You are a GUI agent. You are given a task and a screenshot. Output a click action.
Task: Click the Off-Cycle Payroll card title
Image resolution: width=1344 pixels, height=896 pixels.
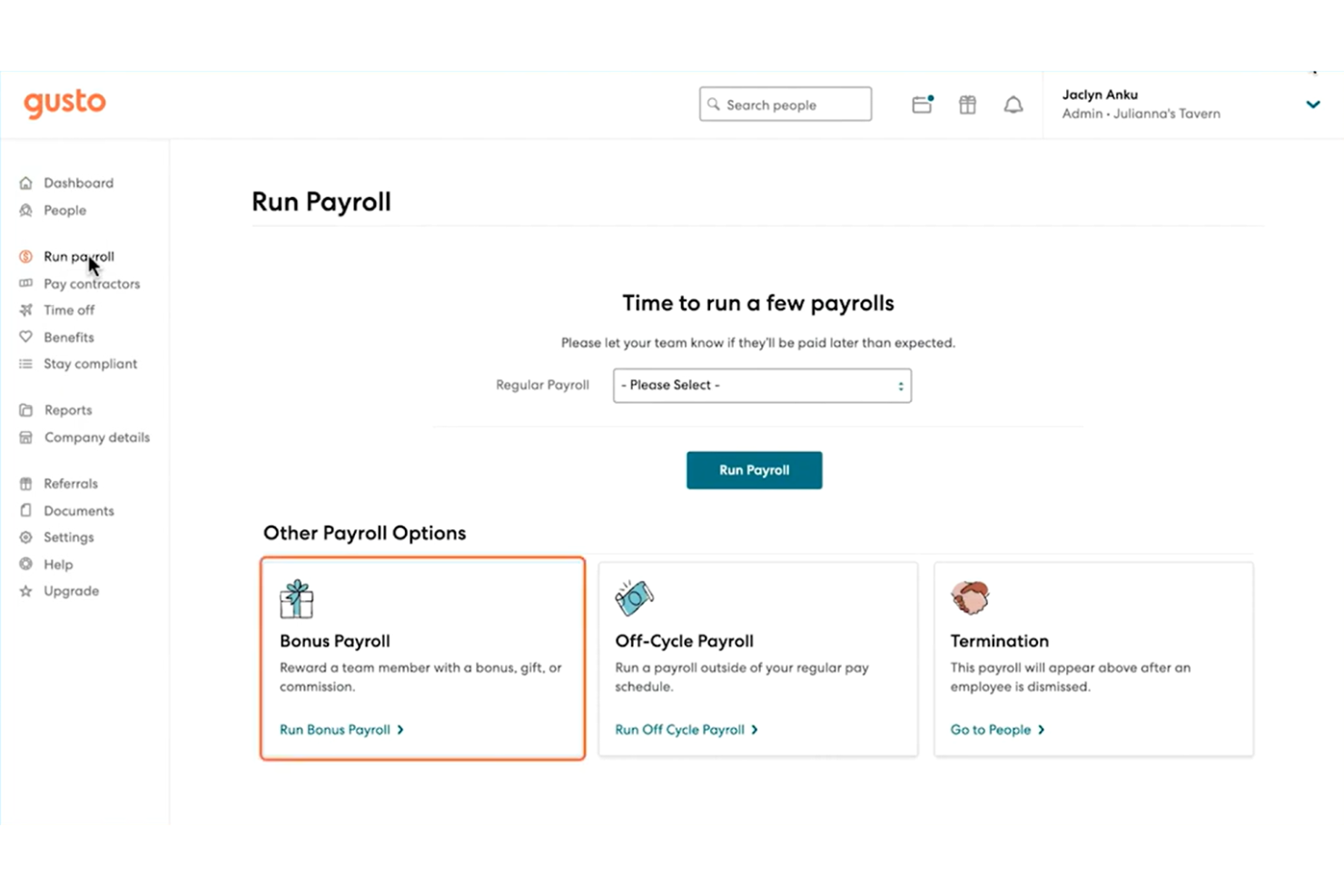point(685,641)
